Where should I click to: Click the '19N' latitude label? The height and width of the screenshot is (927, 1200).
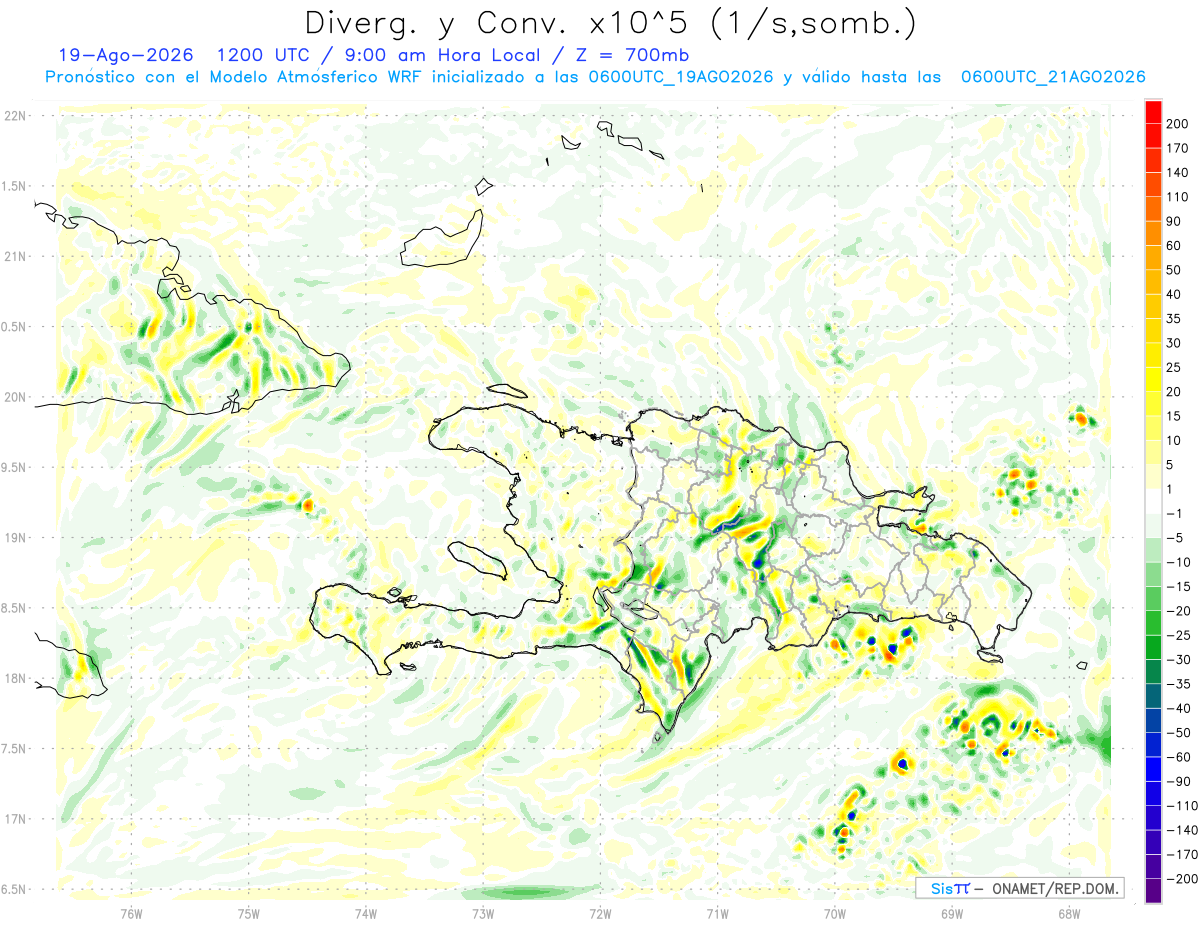[x=15, y=538]
